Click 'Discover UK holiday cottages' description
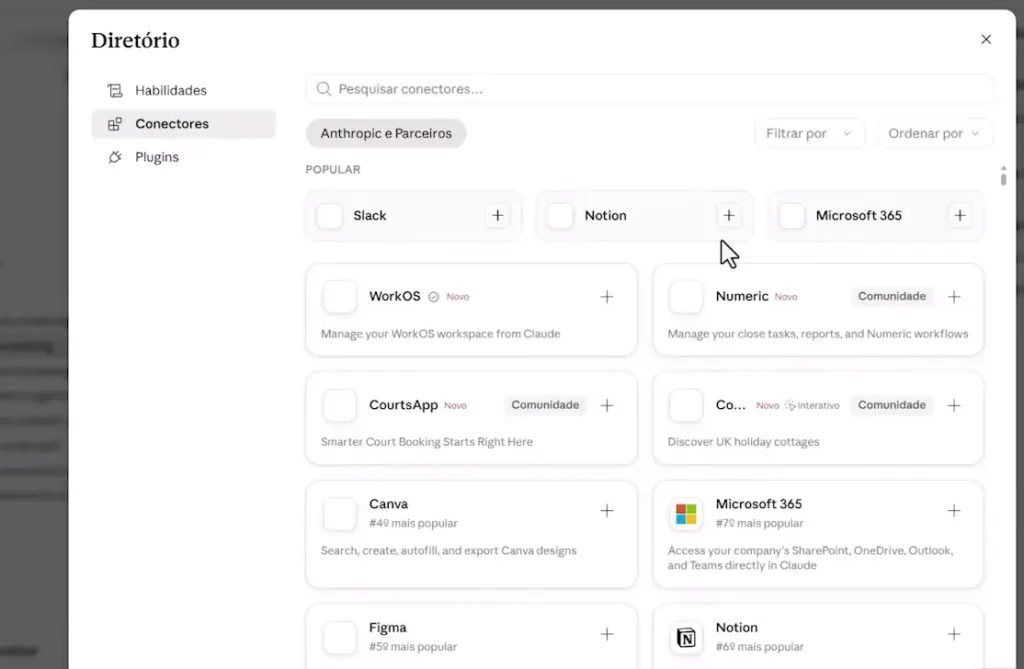 pos(743,442)
